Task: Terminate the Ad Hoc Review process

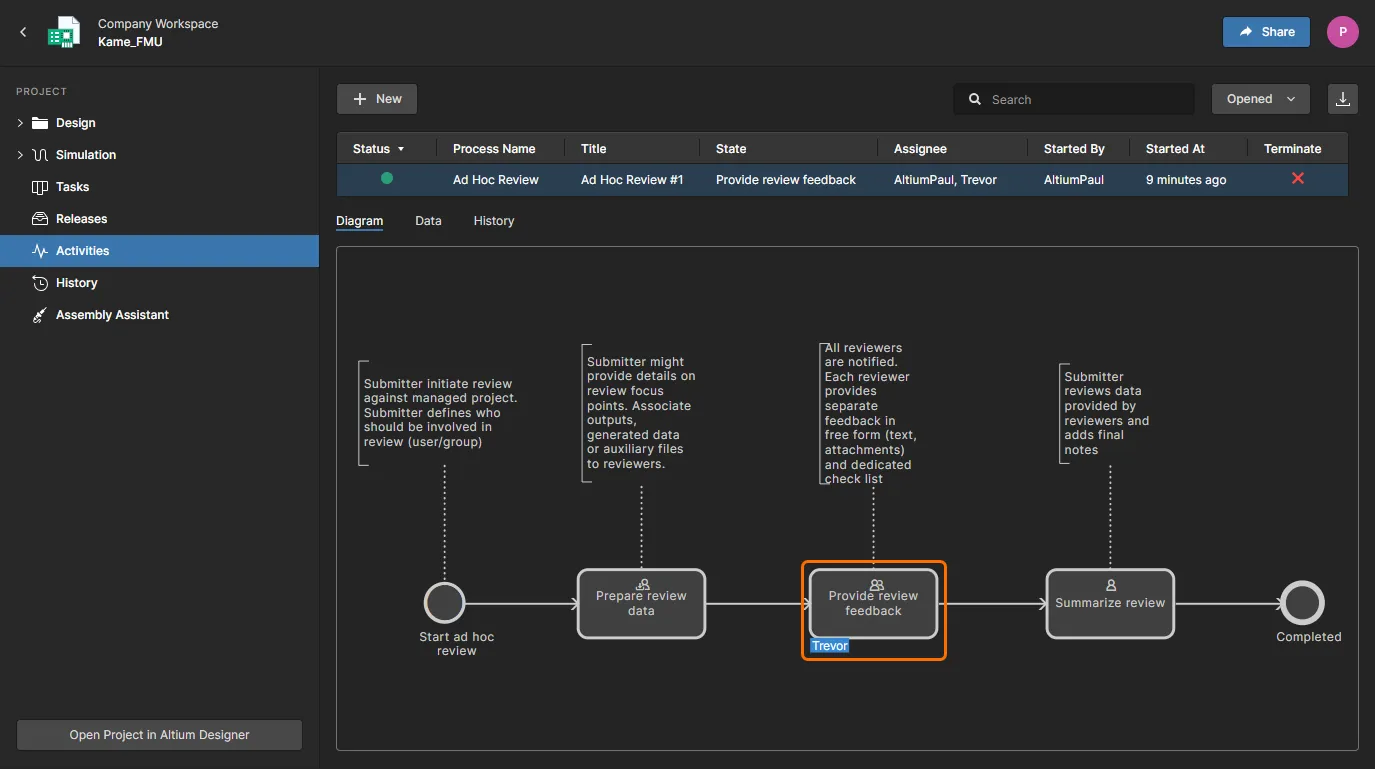Action: tap(1297, 179)
